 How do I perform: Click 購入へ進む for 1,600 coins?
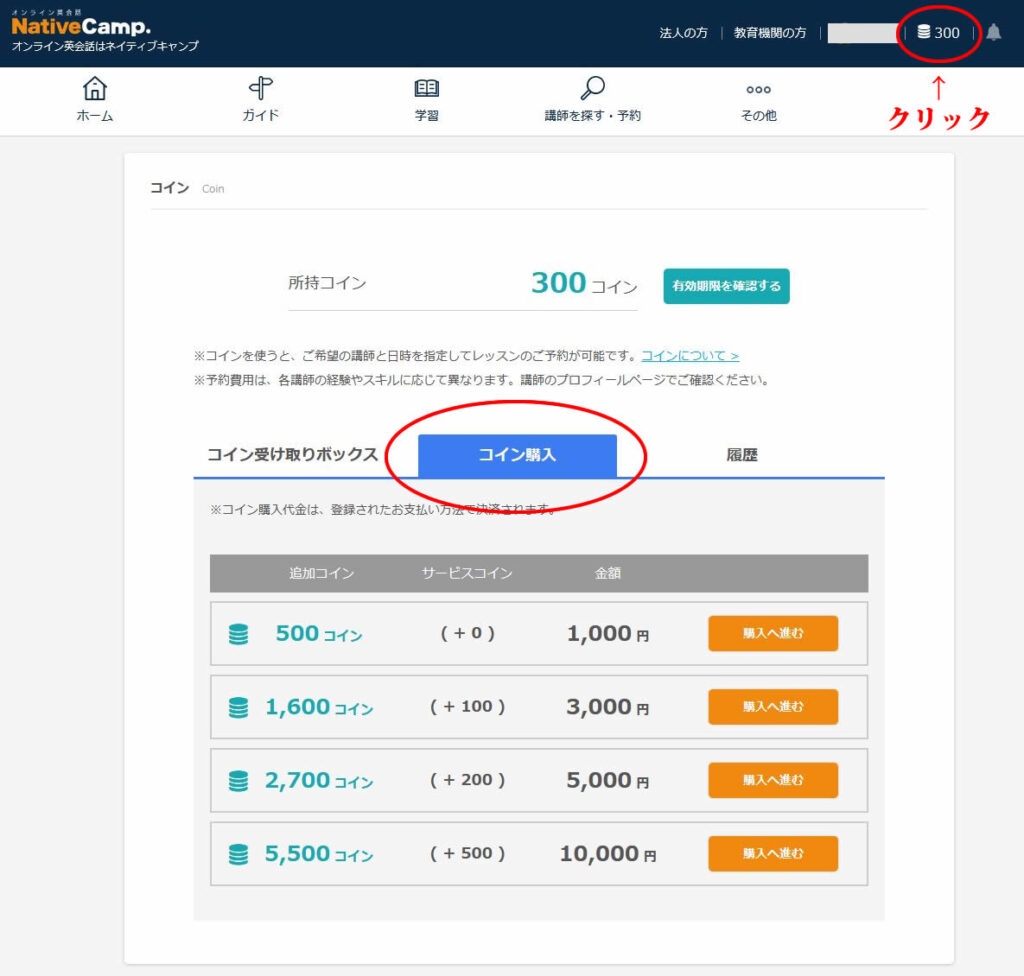(x=772, y=706)
